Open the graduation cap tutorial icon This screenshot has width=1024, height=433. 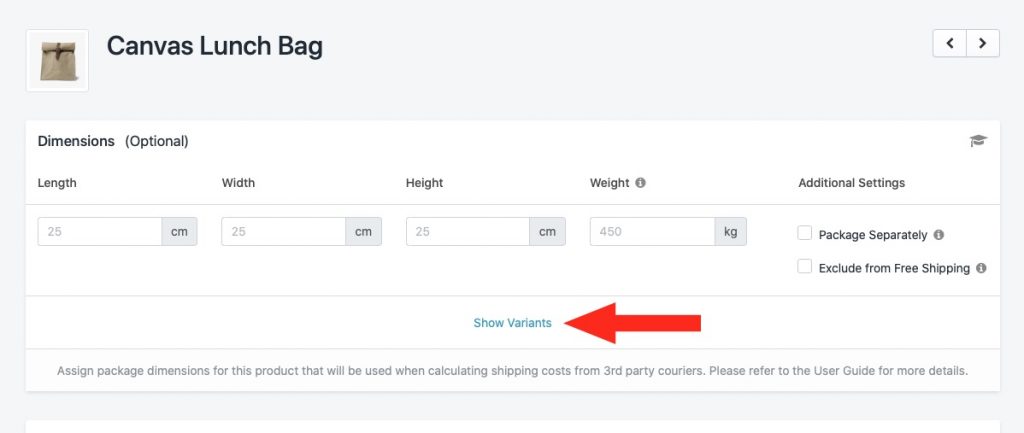(978, 140)
